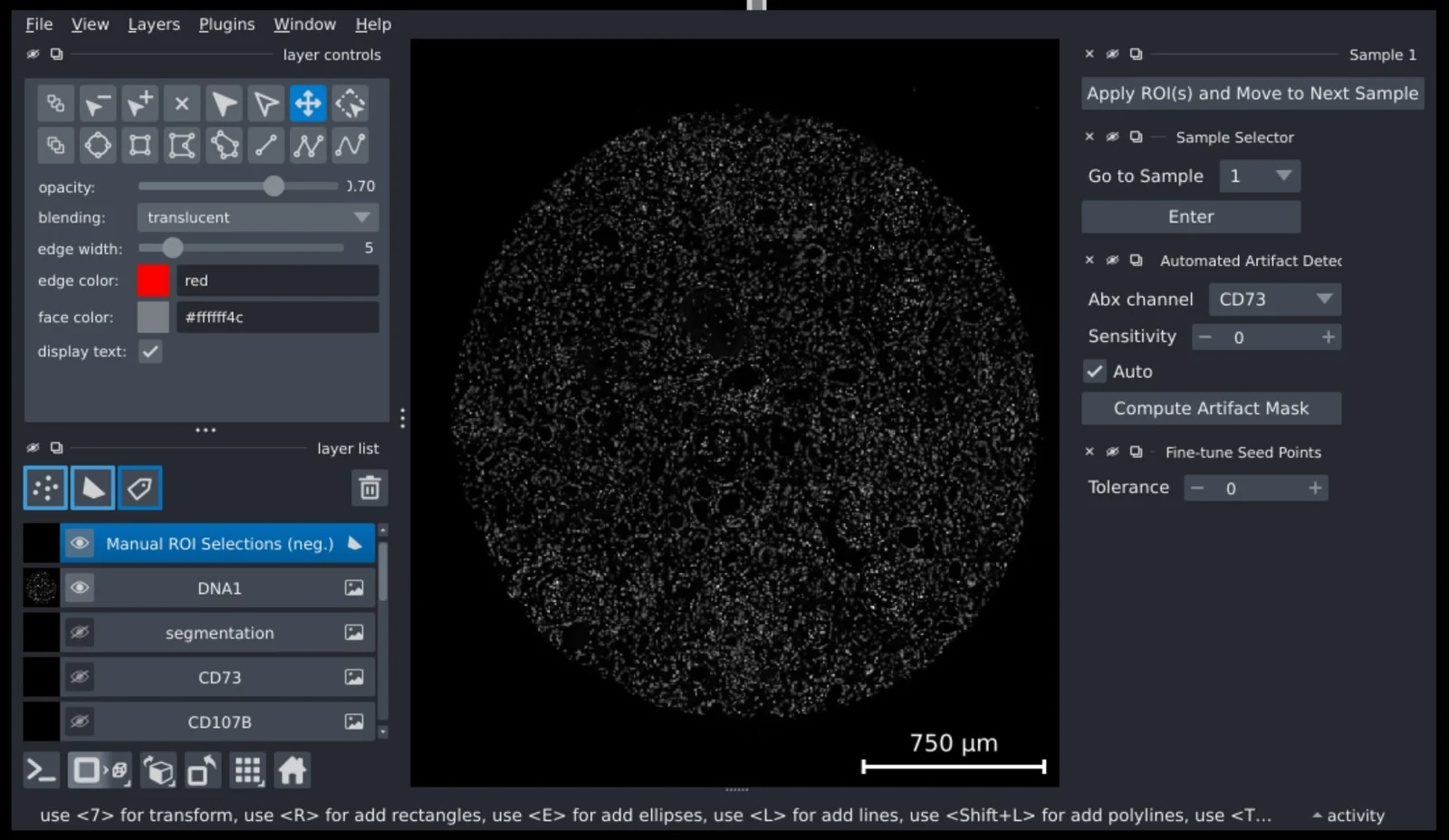Viewport: 1449px width, 840px height.
Task: Open the Go to Sample dropdown
Action: (x=1260, y=176)
